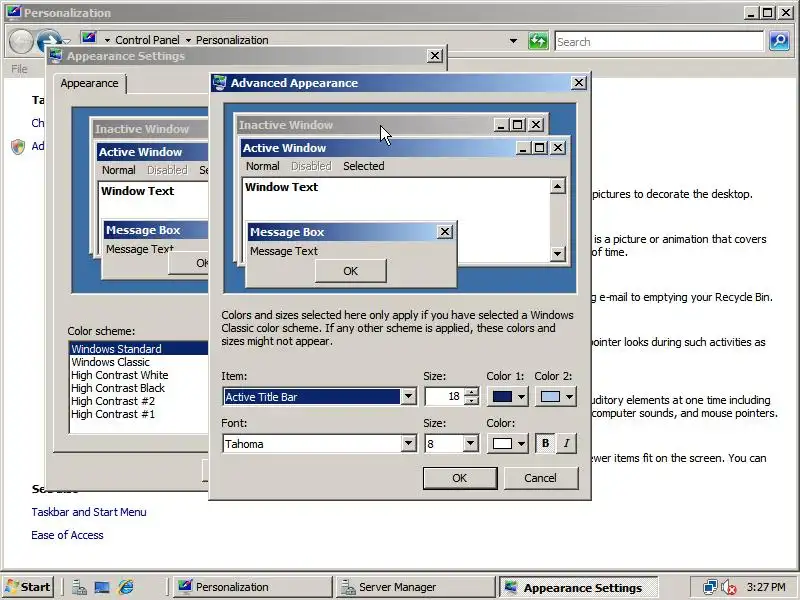800x600 pixels.
Task: Click Normal menu item in advanced preview
Action: tap(263, 166)
